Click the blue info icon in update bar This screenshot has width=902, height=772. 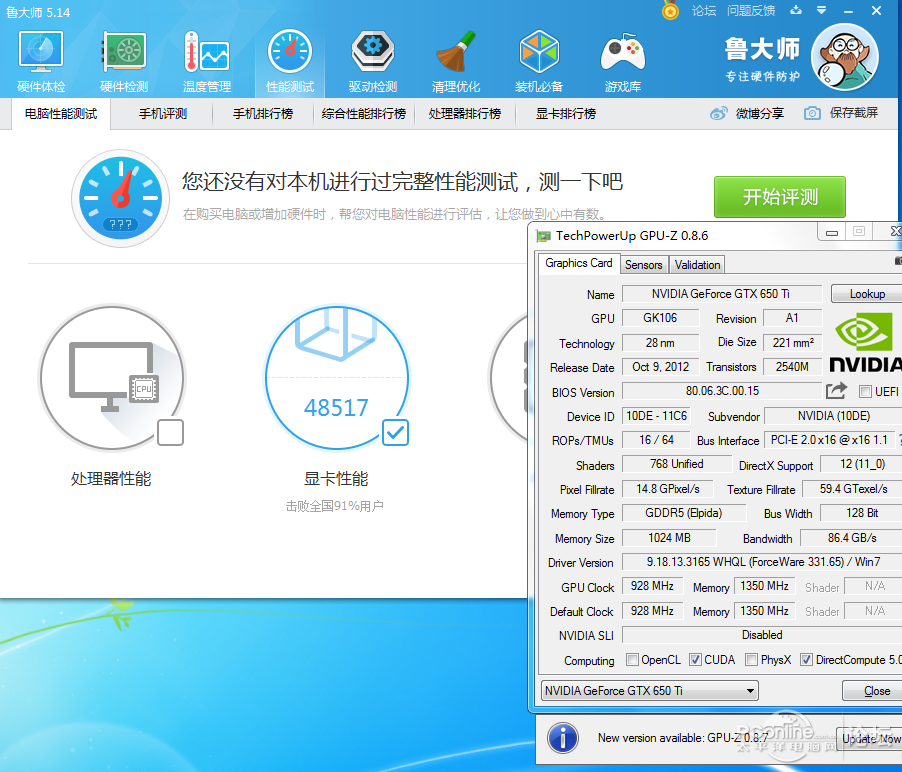click(x=563, y=738)
